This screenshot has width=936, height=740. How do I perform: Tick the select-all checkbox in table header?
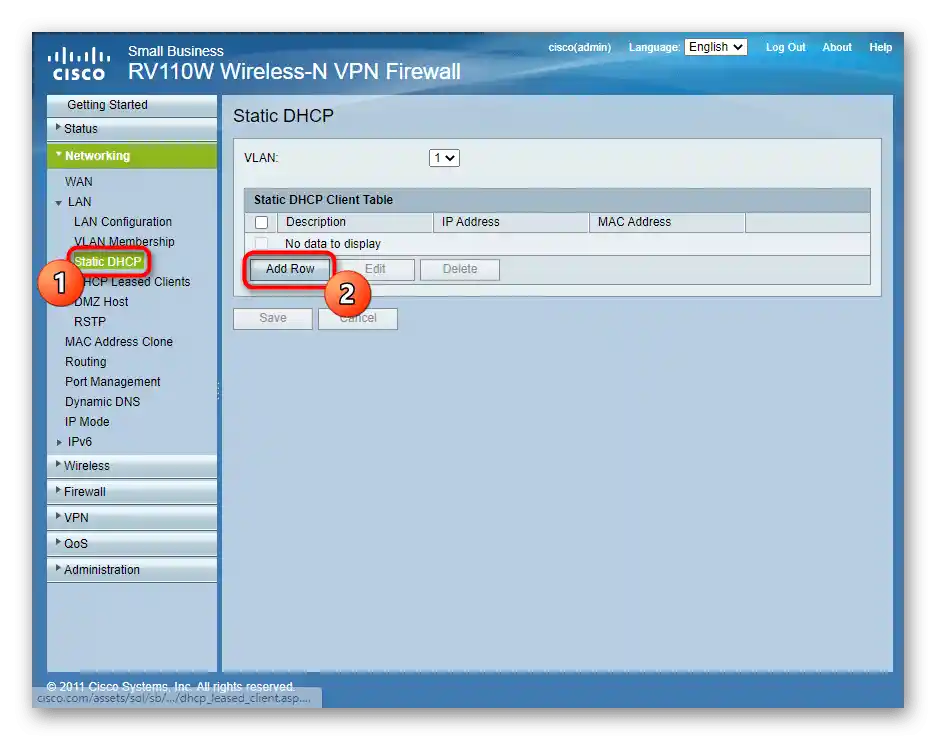point(261,222)
